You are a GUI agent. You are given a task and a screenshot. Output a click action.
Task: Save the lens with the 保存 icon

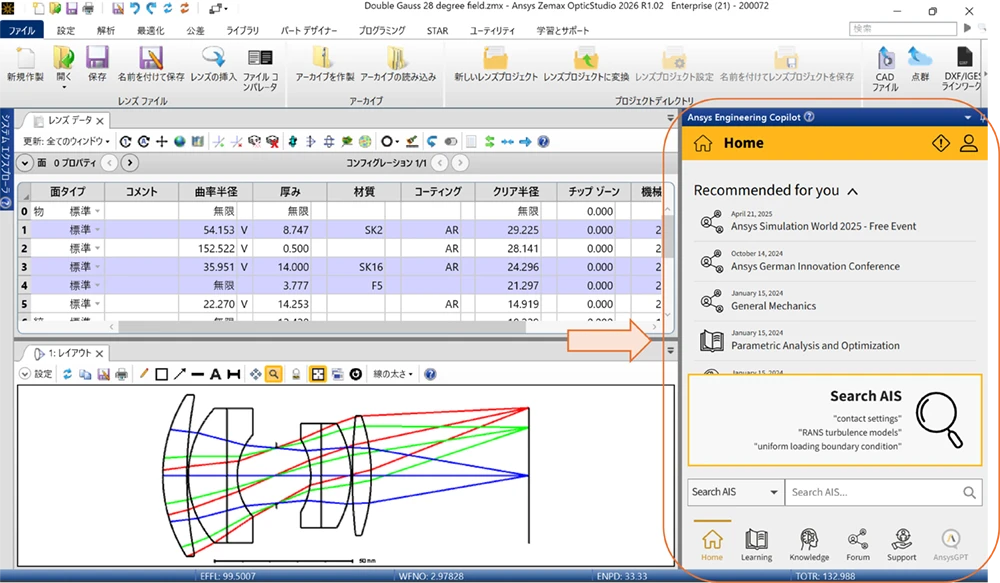tap(97, 58)
